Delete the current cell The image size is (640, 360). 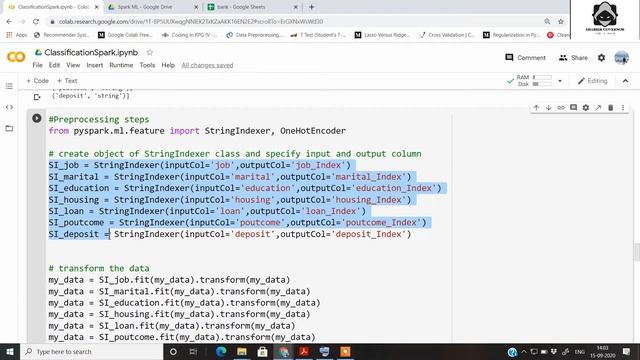pos(611,107)
